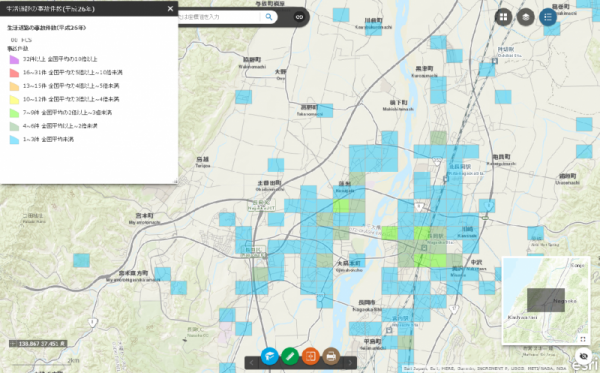Click the red 16–31 legend swatch
This screenshot has height=373, width=600.
click(14, 73)
